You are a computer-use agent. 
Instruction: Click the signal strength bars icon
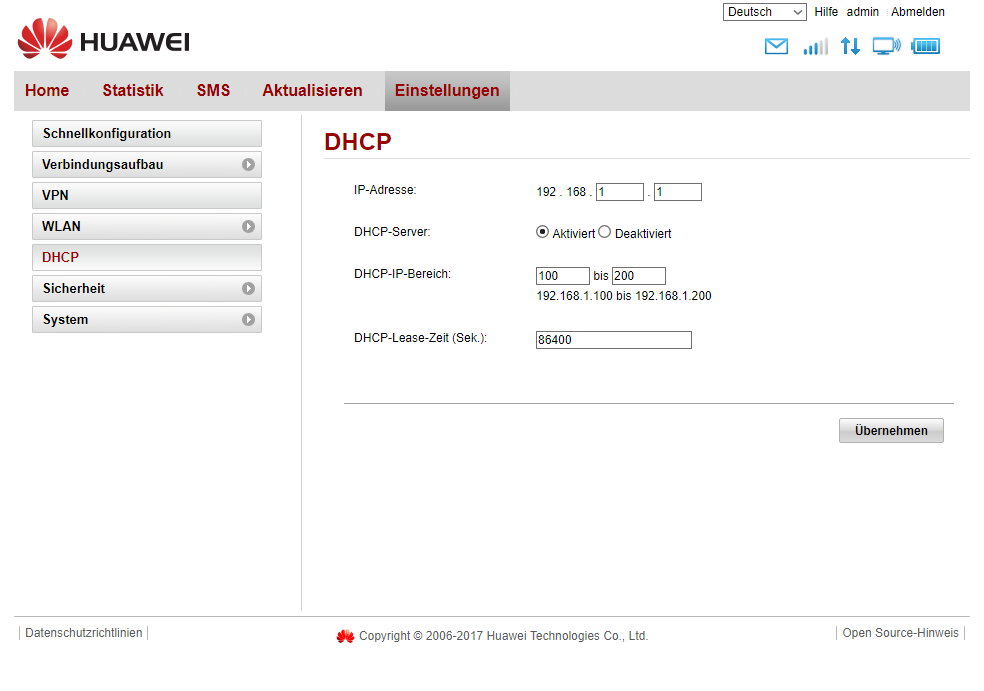pos(815,46)
